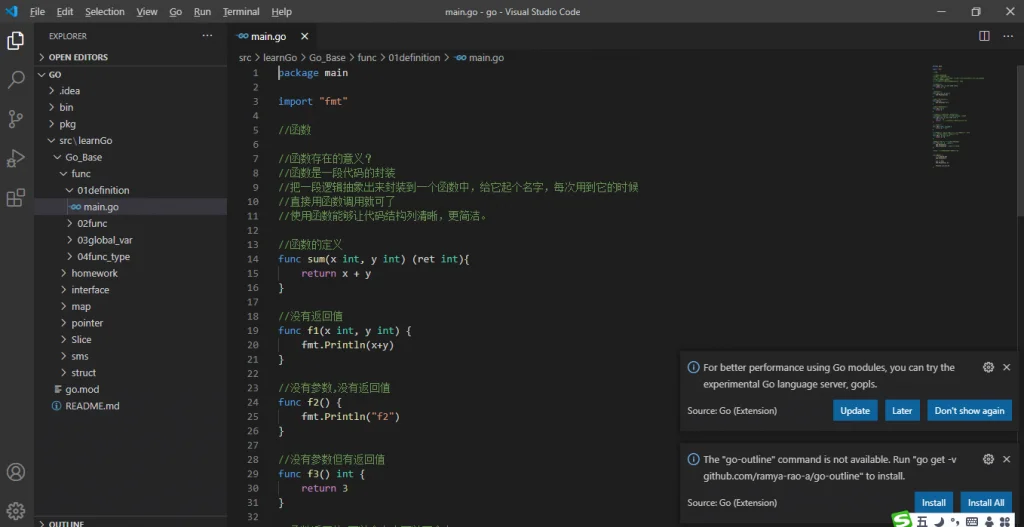Open the Extensions view
Viewport: 1024px width, 527px height.
tap(16, 197)
